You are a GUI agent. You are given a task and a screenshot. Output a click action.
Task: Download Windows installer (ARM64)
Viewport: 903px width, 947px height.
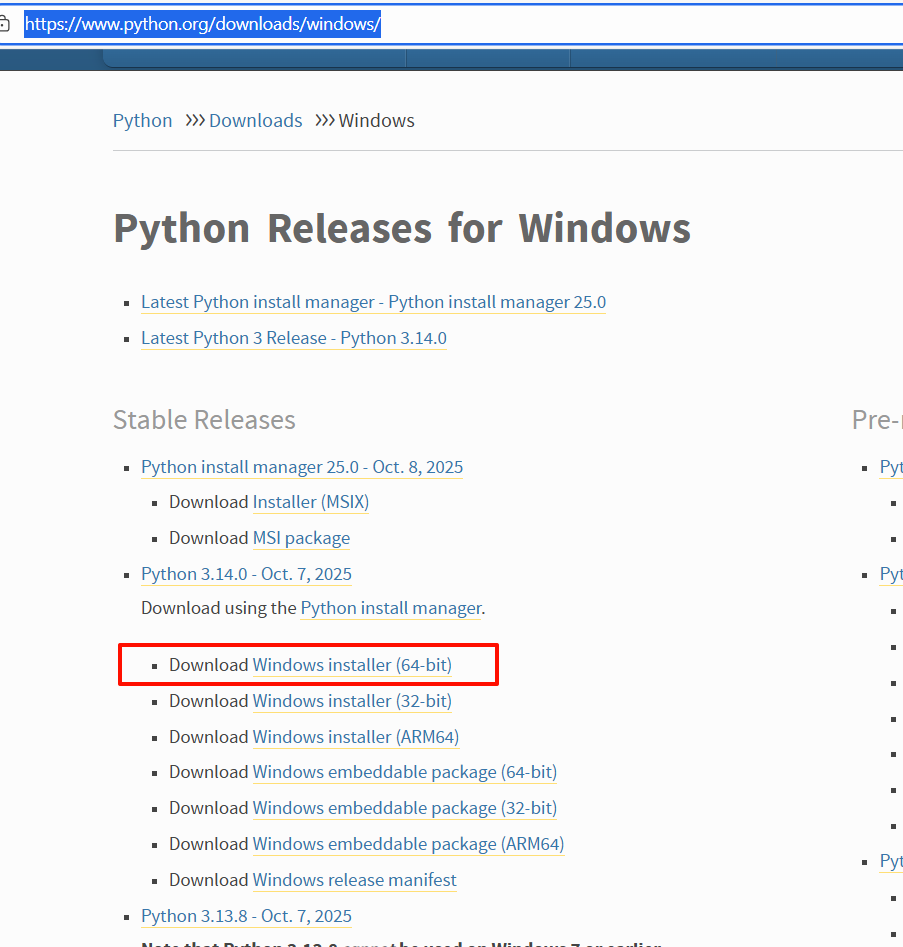pos(355,737)
